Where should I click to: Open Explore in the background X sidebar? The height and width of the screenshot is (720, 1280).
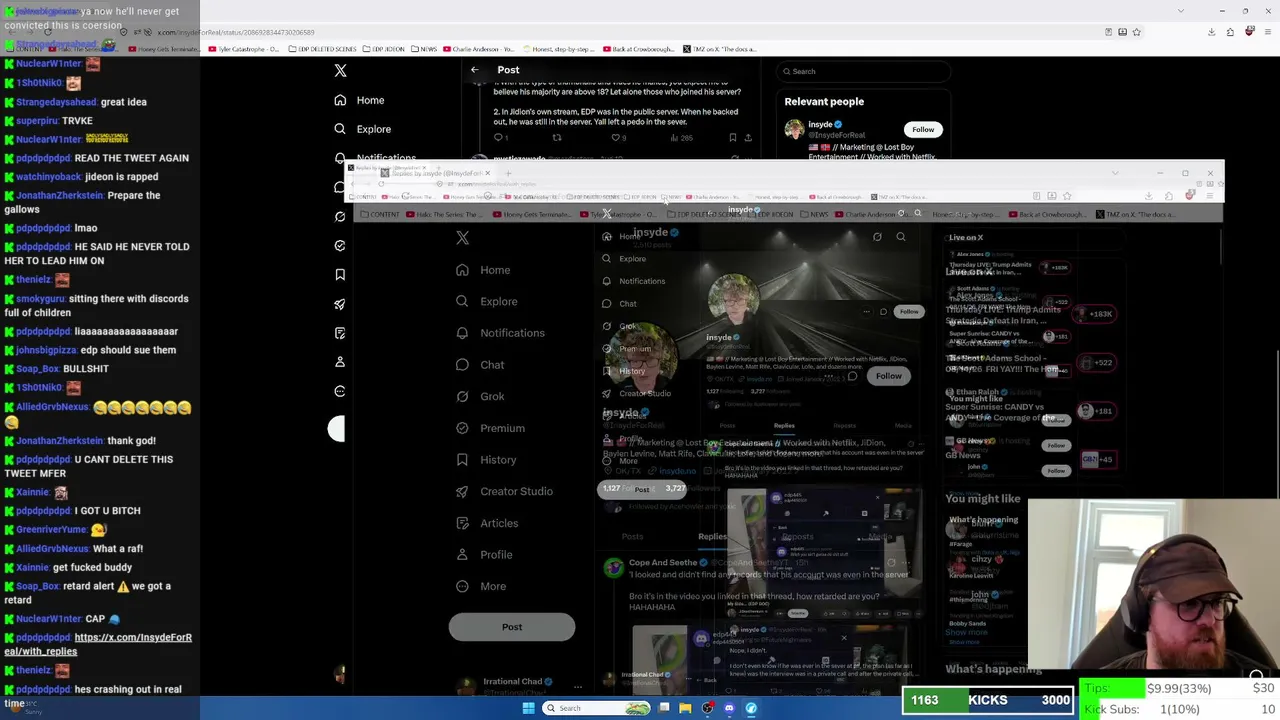point(363,129)
